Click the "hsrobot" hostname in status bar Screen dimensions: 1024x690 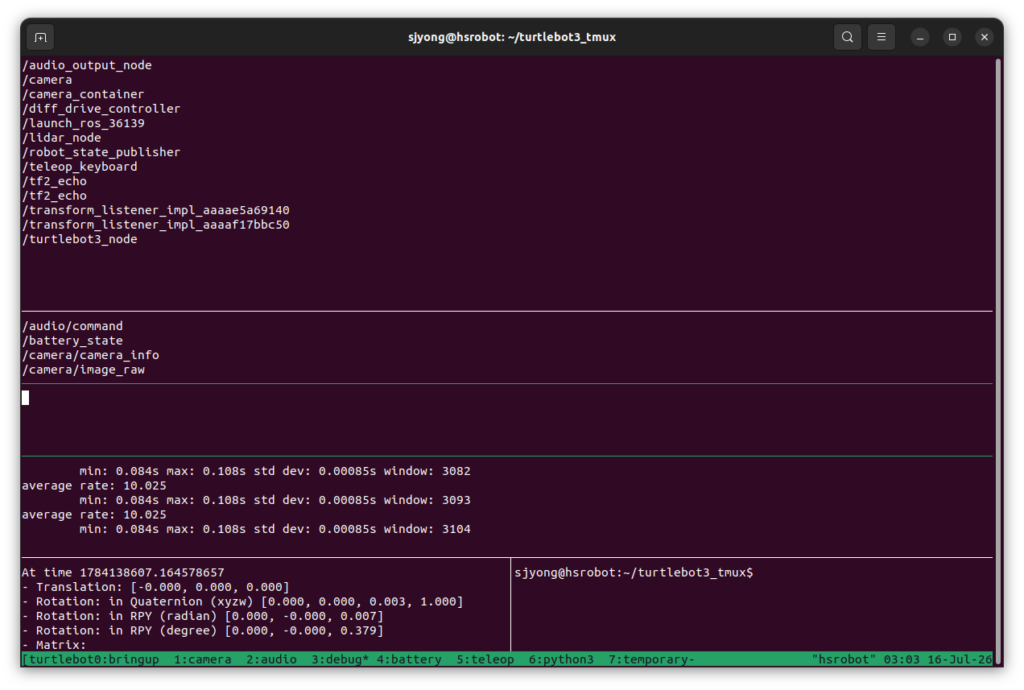tap(844, 659)
